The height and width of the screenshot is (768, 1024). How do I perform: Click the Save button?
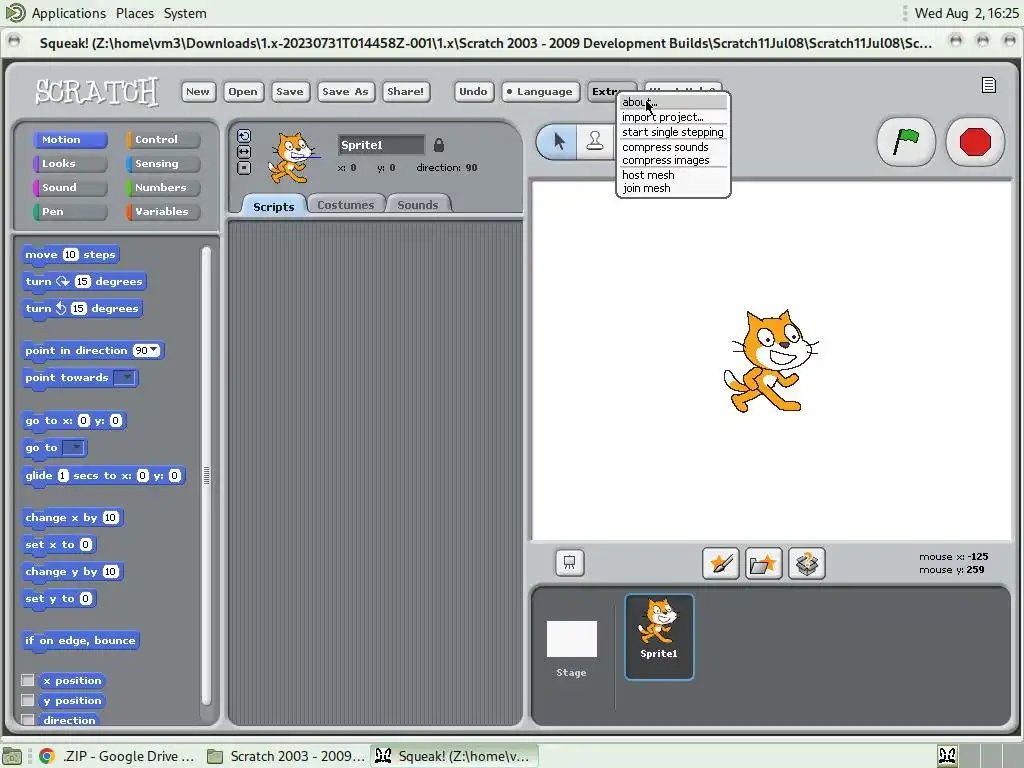289,91
